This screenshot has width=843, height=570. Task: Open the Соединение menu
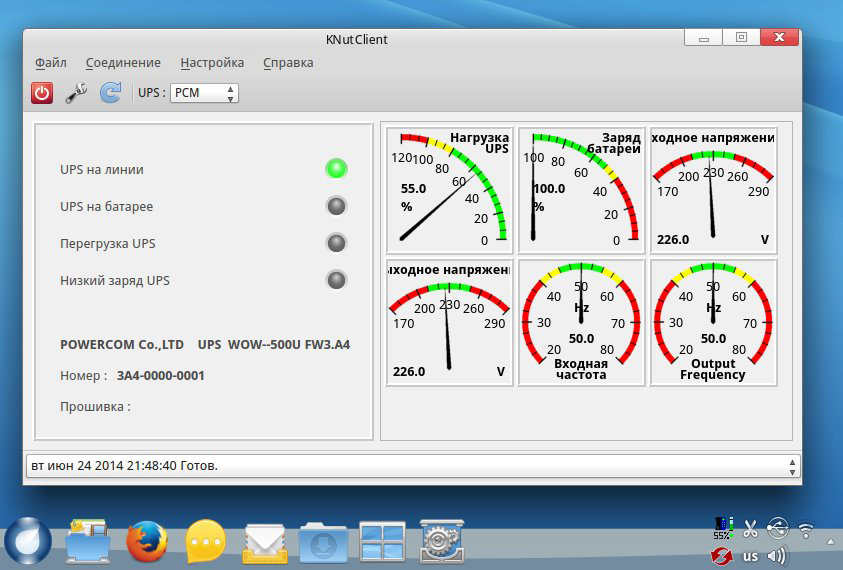pyautogui.click(x=123, y=62)
